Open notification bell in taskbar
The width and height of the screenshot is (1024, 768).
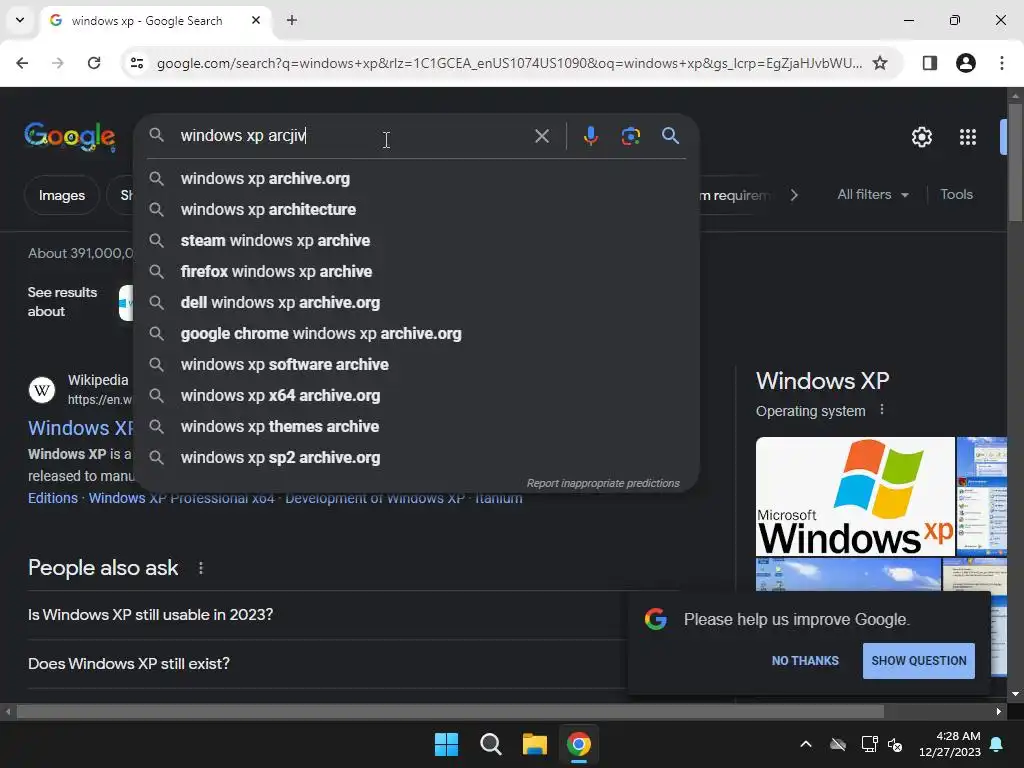tap(997, 744)
